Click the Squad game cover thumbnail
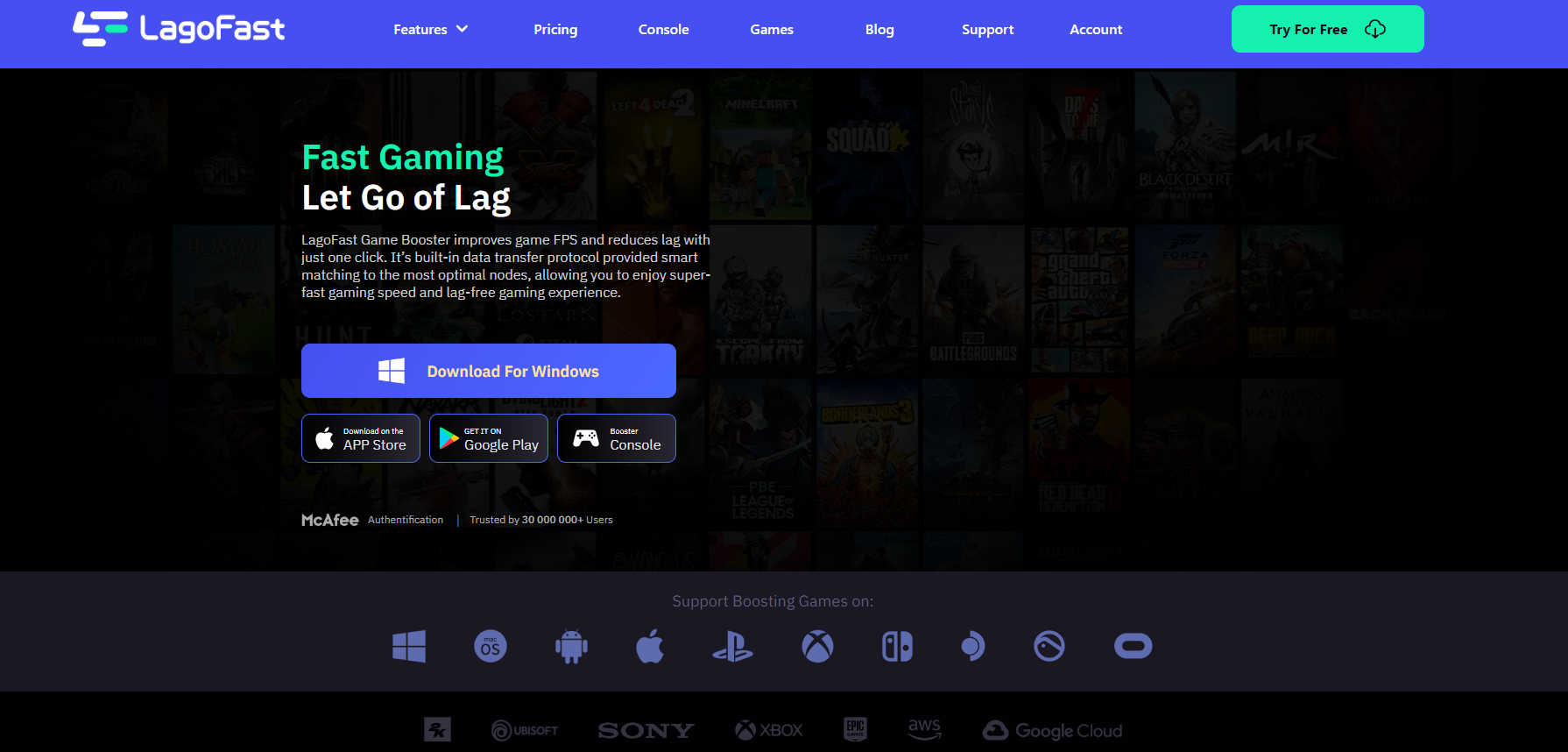Screen dimensions: 1568x752 tap(866, 145)
